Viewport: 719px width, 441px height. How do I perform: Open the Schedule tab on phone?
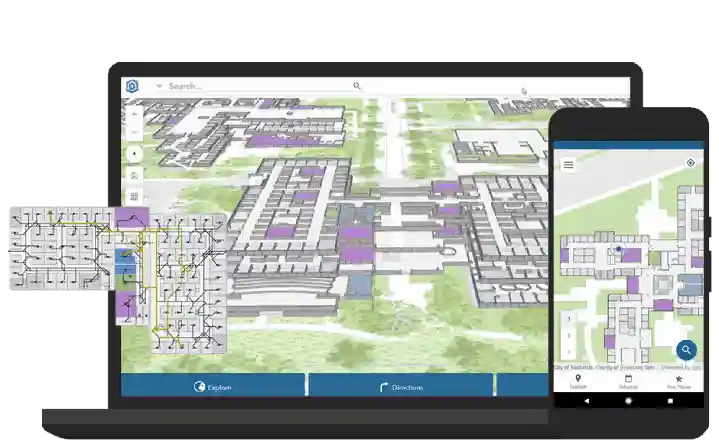(x=628, y=381)
